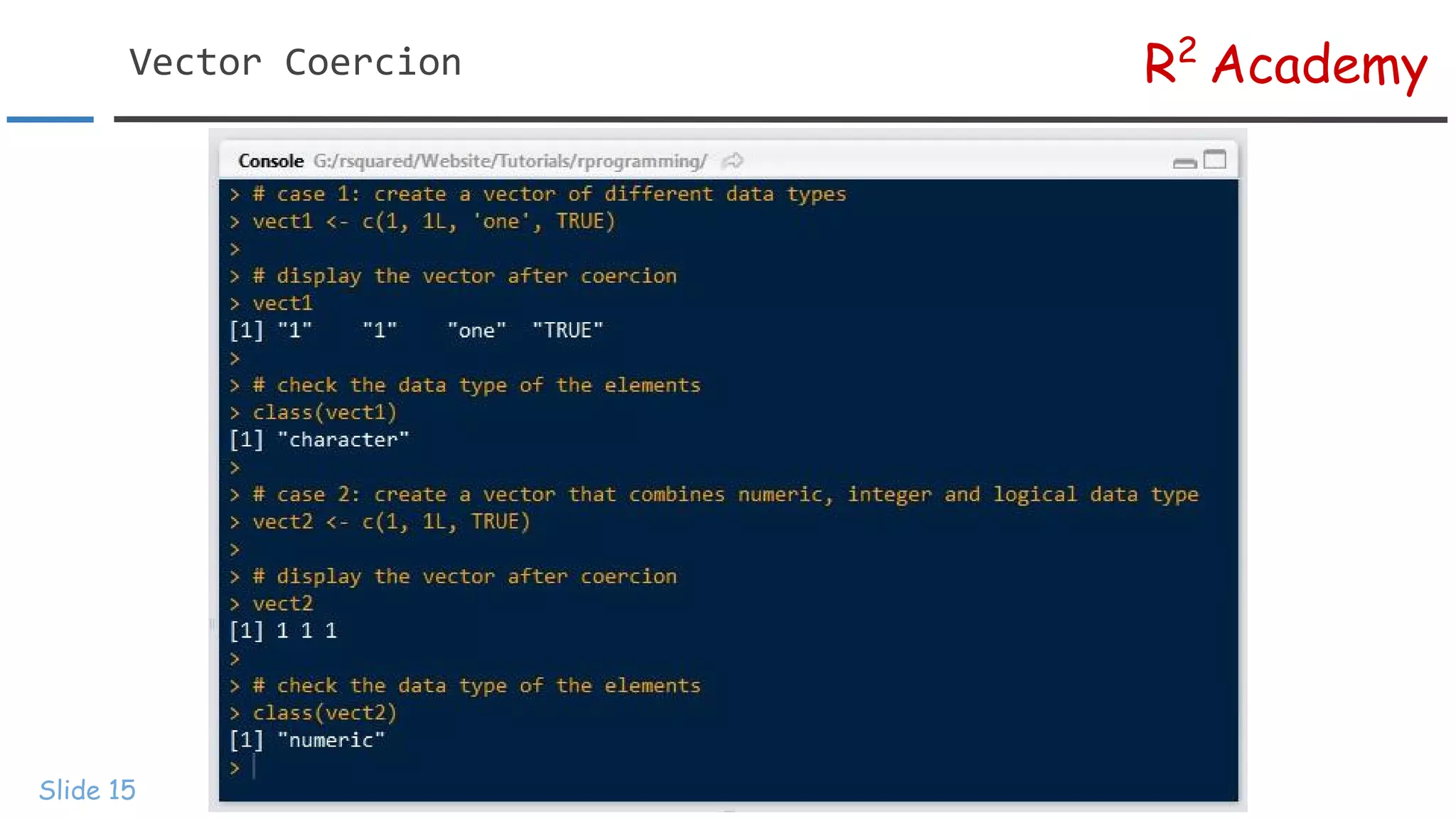The image size is (1456, 819).
Task: Click the "character" output line
Action: pos(319,440)
